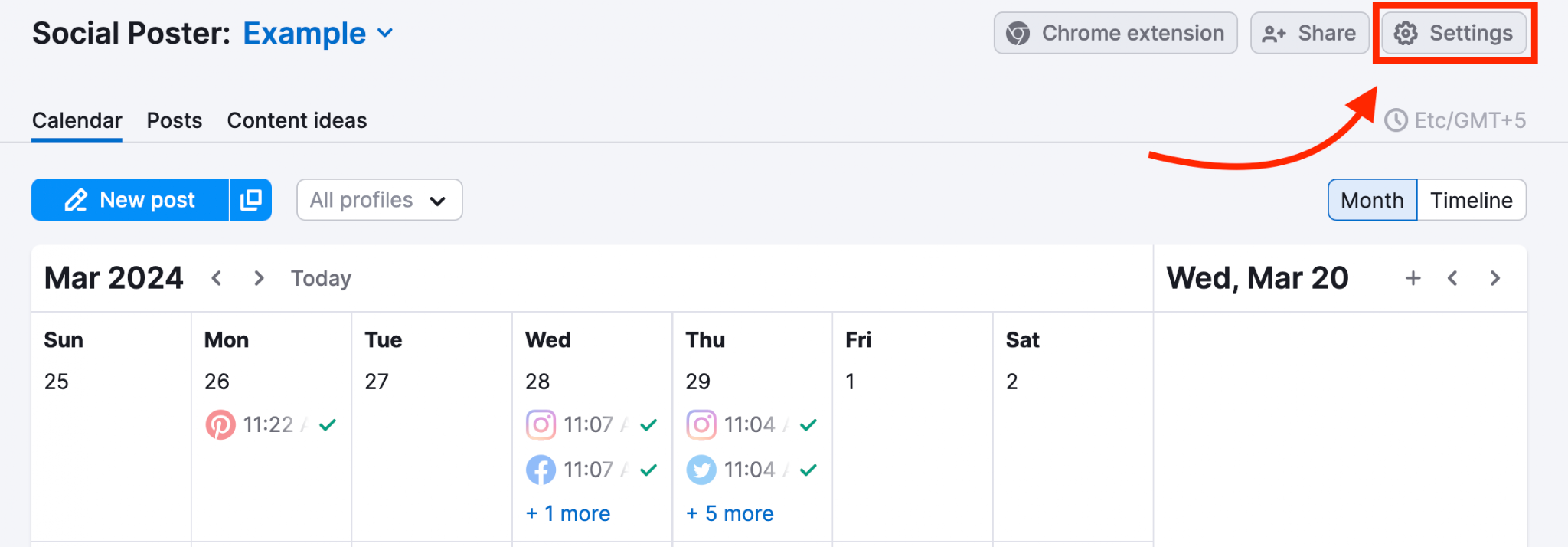Select the Twitter post on March 29
Viewport: 1568px width, 547px height.
point(701,470)
